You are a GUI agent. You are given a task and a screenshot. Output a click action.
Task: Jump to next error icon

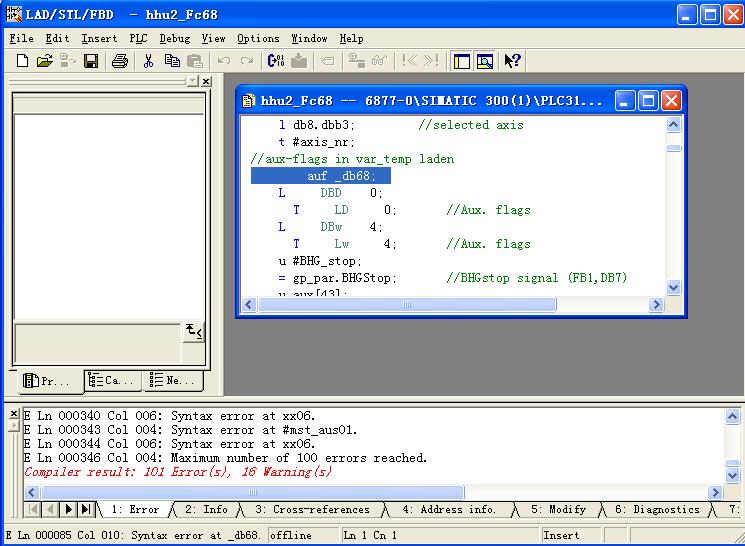pos(431,61)
